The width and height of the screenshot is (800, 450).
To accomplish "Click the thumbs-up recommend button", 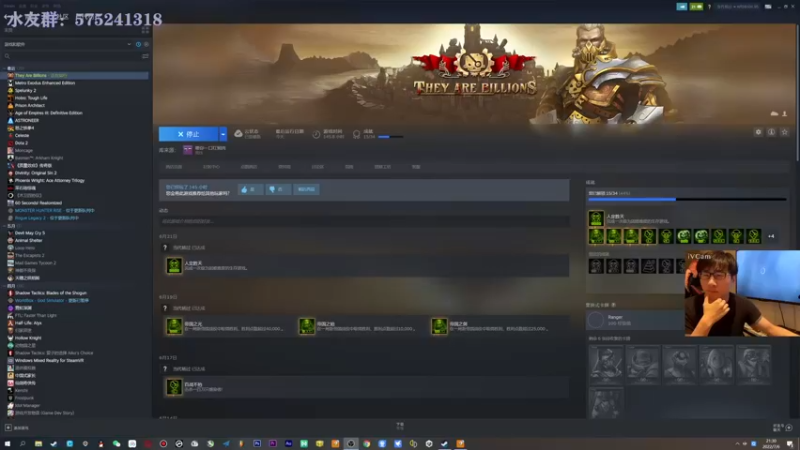I will tap(250, 189).
